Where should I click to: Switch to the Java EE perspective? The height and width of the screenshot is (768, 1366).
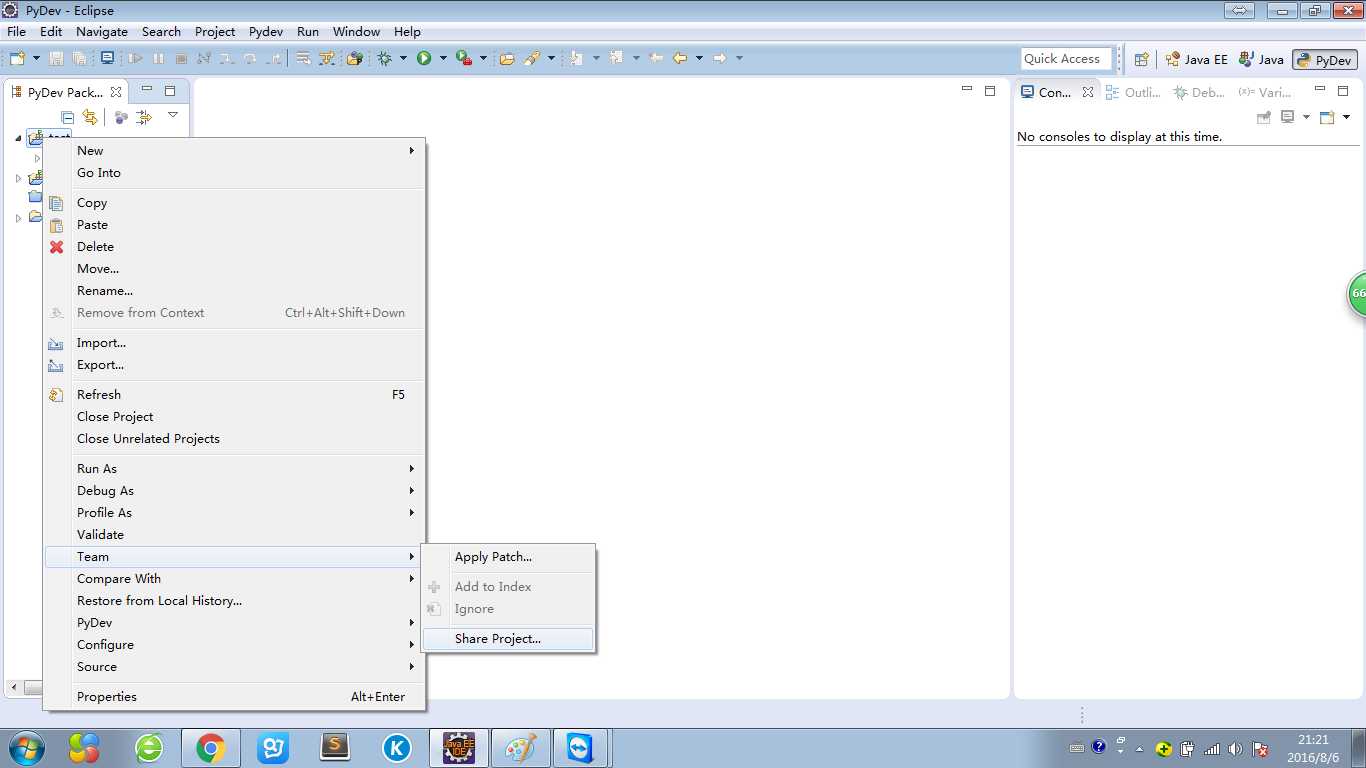pyautogui.click(x=1196, y=59)
